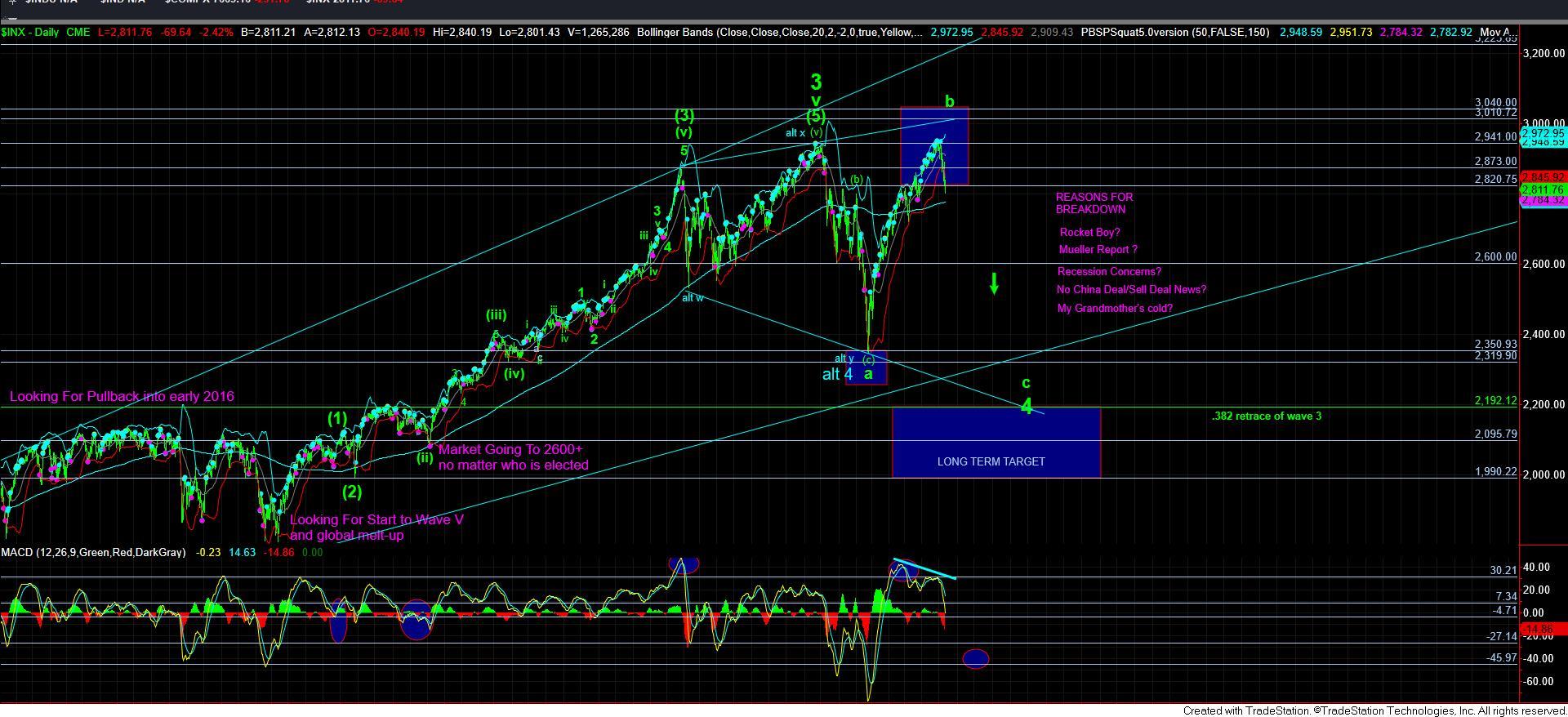Select the green 2,811.76 price marker

[1542, 190]
